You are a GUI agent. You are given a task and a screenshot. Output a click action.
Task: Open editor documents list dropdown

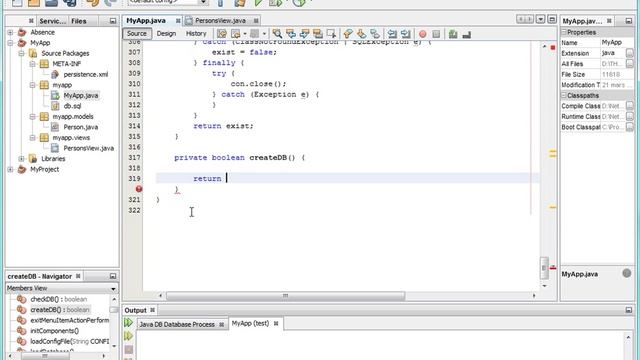point(540,19)
